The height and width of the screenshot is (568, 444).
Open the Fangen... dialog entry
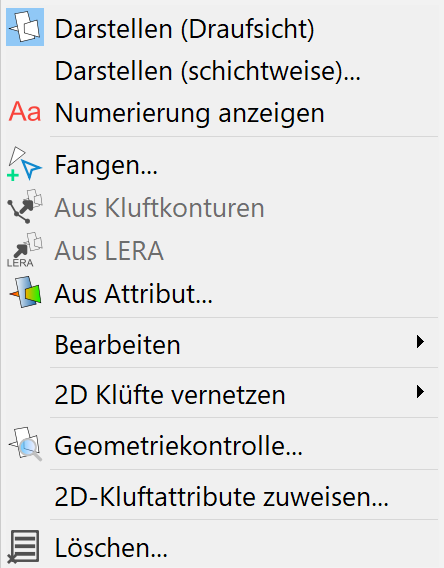(x=106, y=166)
